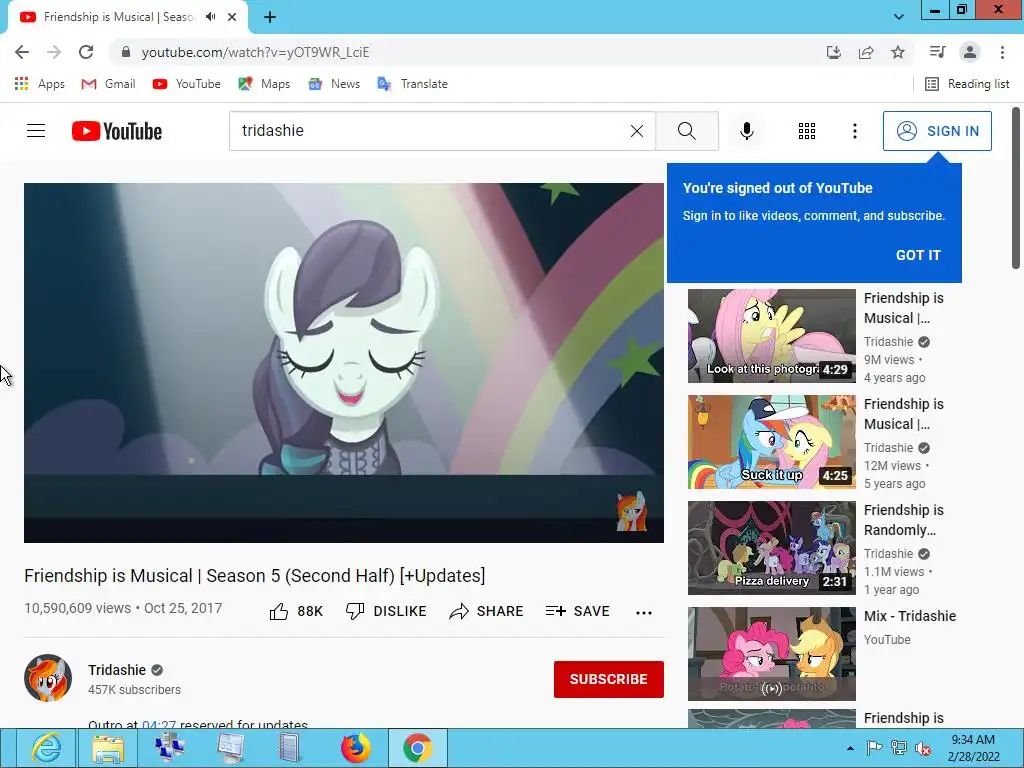1024x768 pixels.
Task: Open the Pizza delivery 2:31 thumbnail
Action: point(771,547)
